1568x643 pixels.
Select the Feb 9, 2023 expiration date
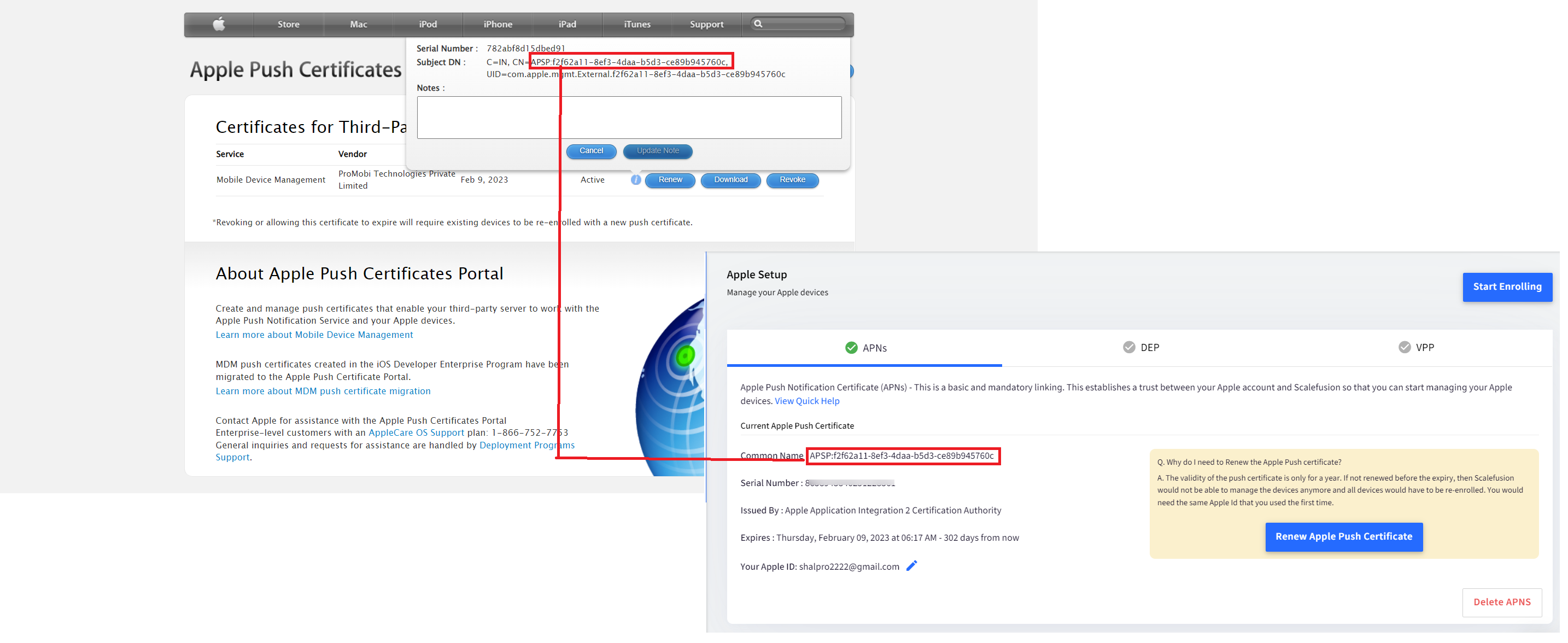484,180
